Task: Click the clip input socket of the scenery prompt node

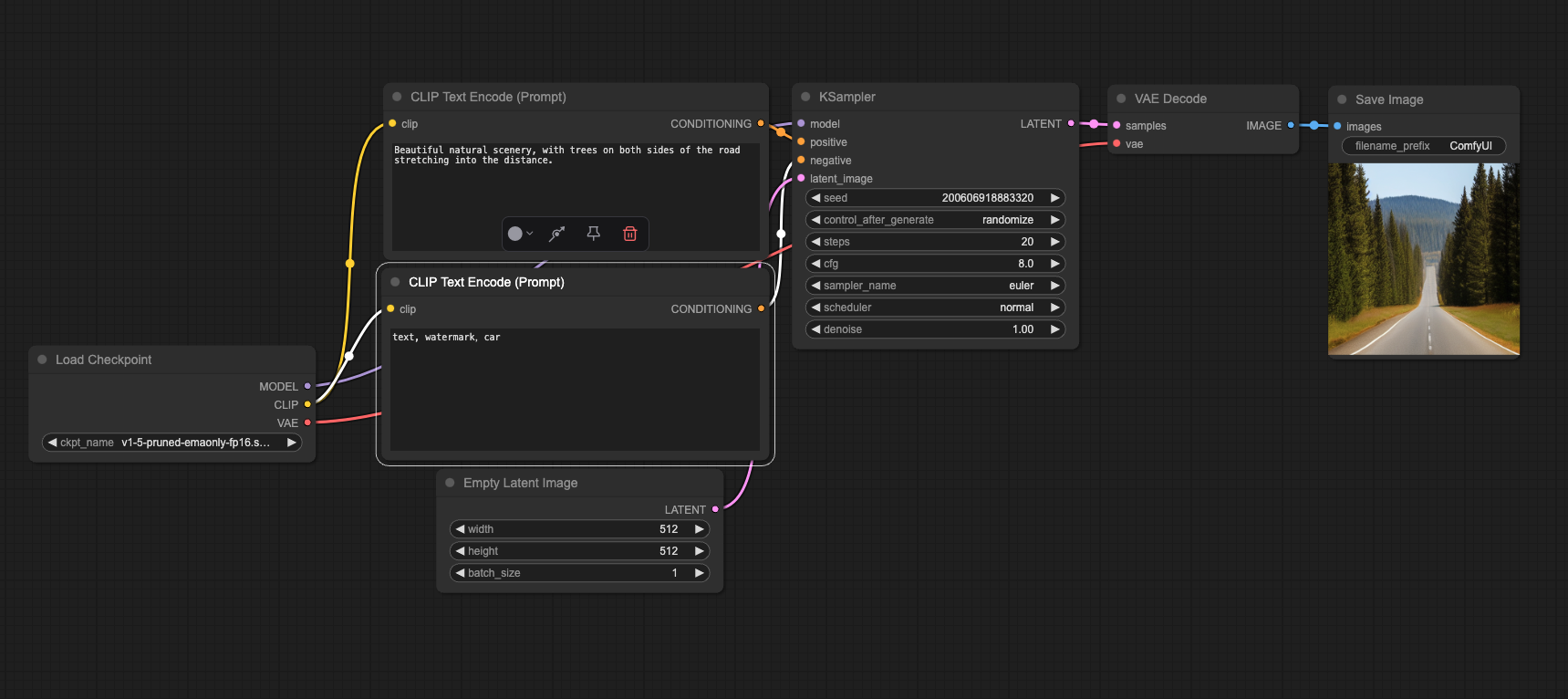Action: tap(392, 123)
